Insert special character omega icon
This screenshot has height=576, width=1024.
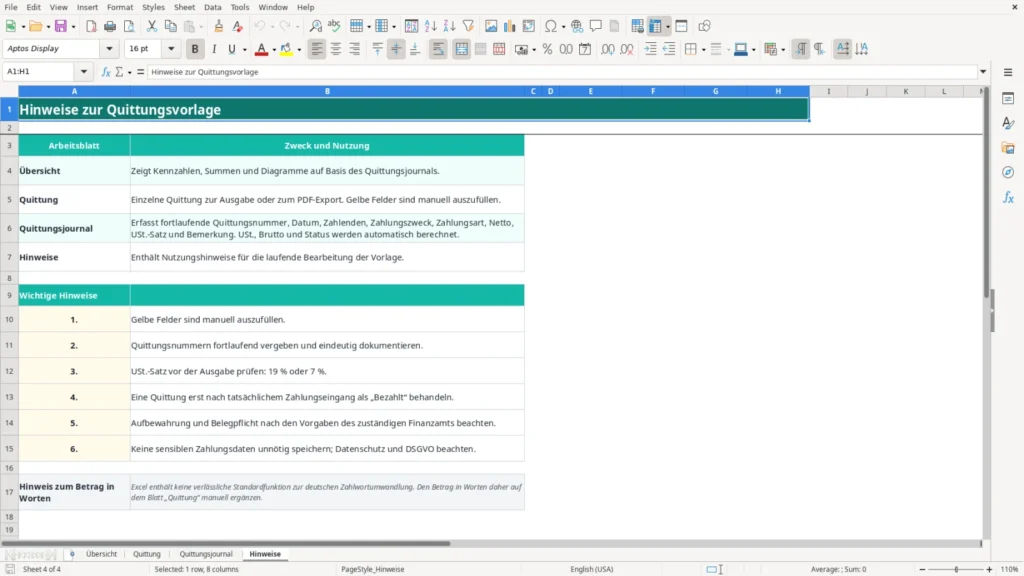pos(551,26)
